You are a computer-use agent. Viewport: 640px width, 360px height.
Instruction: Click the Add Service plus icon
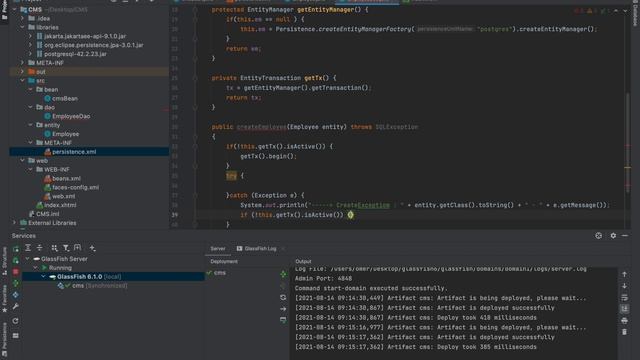click(92, 248)
